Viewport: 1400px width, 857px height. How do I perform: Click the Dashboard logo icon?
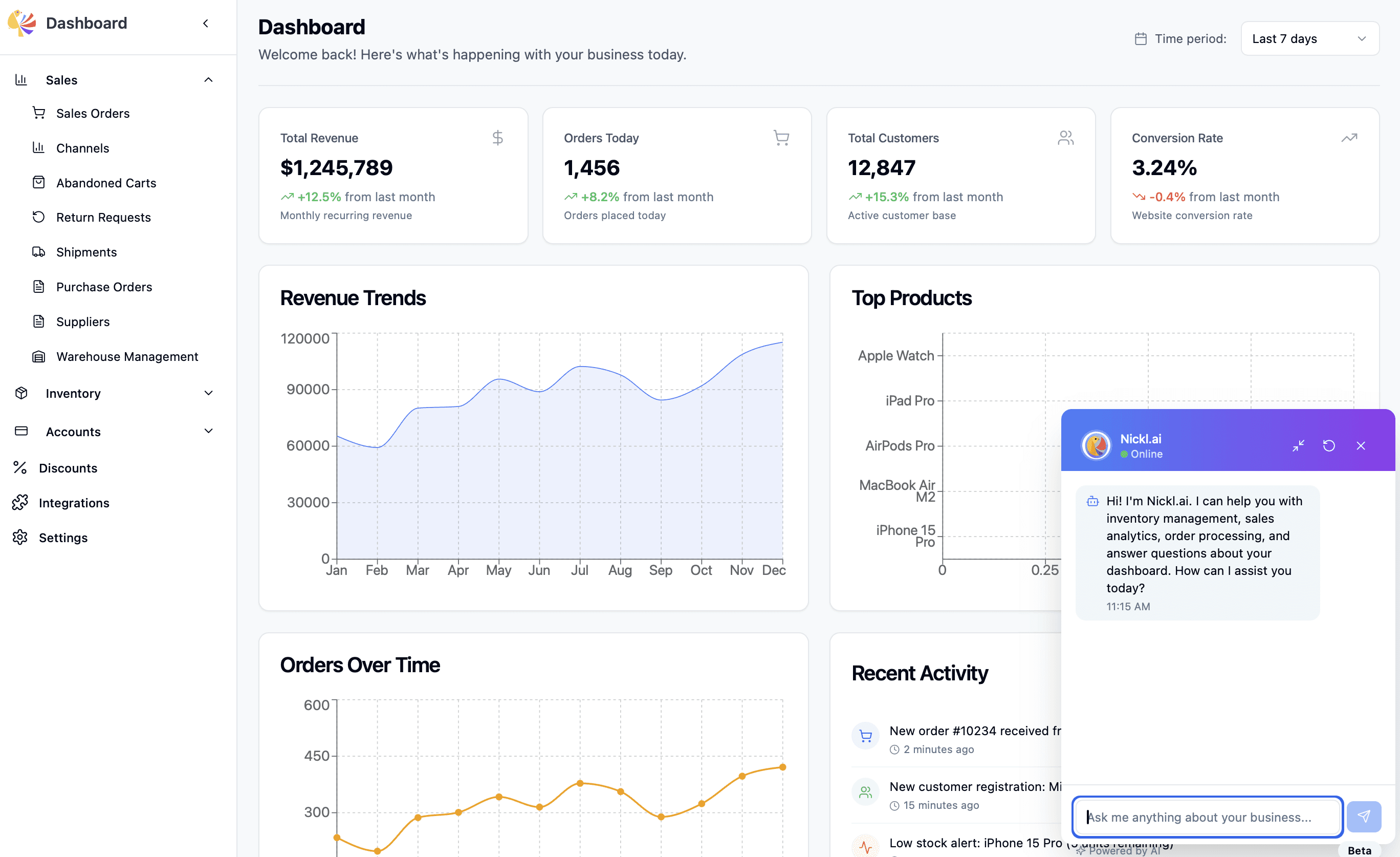[21, 24]
